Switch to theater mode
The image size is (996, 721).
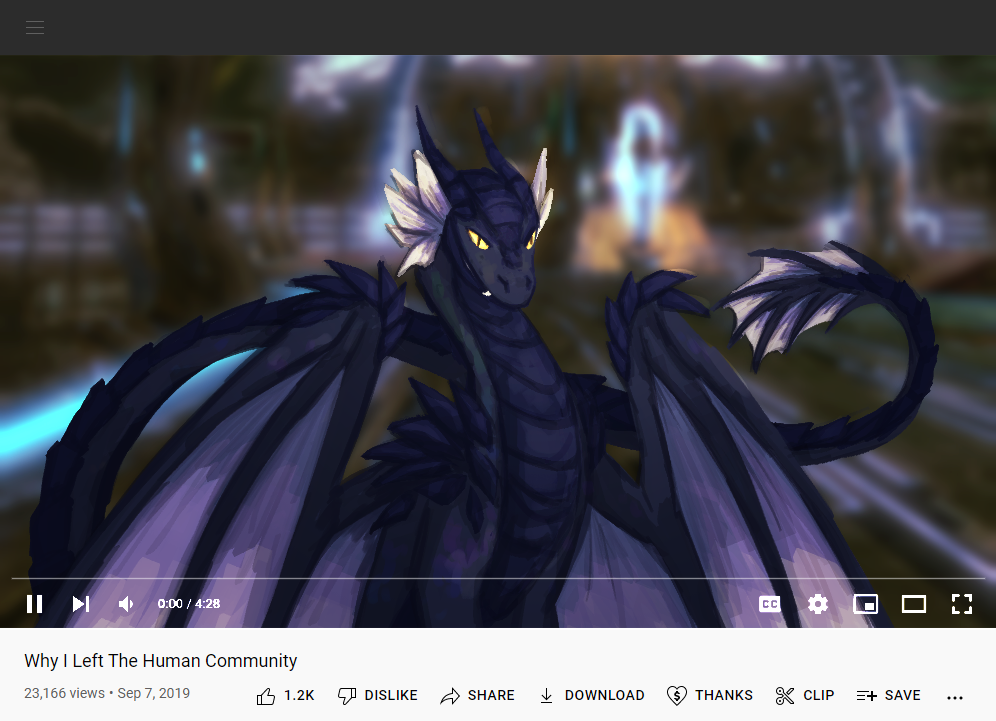tap(913, 604)
